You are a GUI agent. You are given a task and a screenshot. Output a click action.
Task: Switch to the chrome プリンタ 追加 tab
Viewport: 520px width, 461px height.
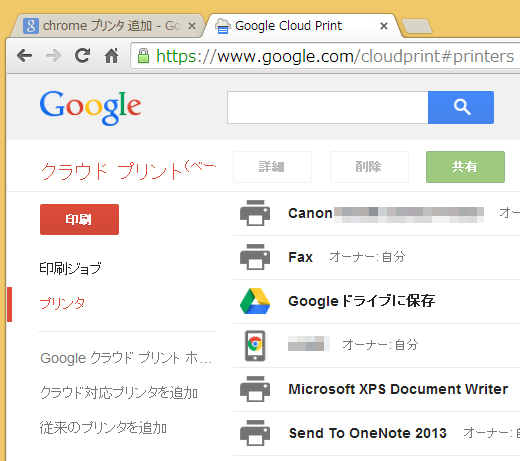tap(107, 26)
